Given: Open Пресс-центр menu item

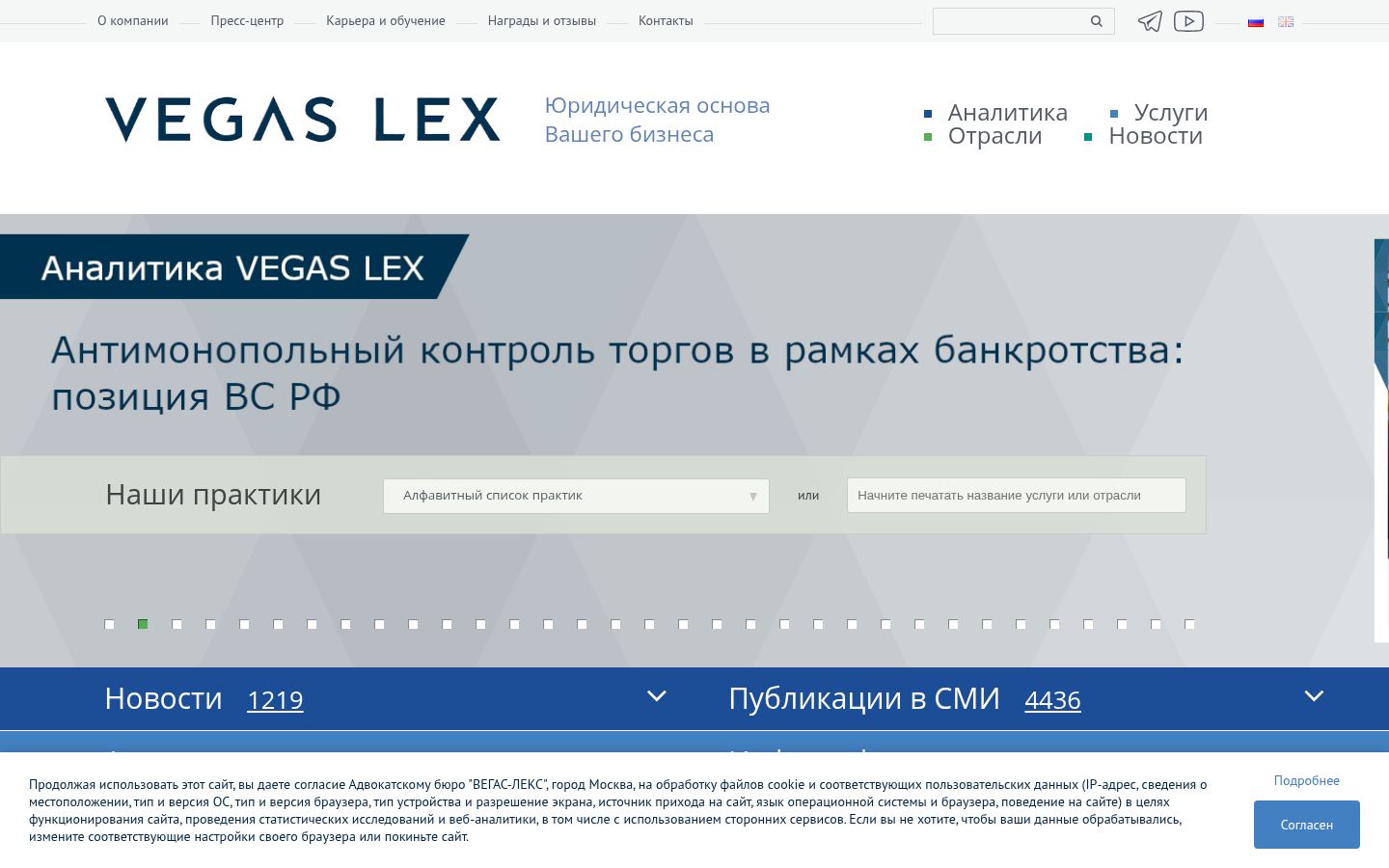Looking at the screenshot, I should click(247, 20).
